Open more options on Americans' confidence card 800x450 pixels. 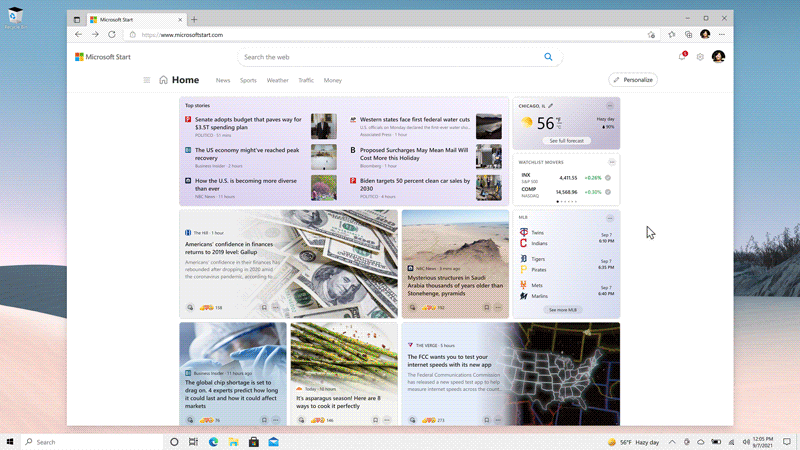[x=276, y=308]
